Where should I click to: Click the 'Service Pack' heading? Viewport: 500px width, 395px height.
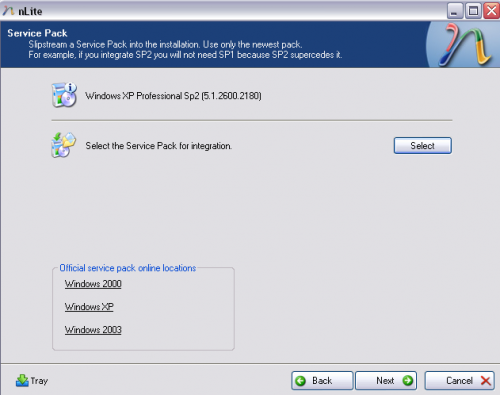[x=37, y=33]
